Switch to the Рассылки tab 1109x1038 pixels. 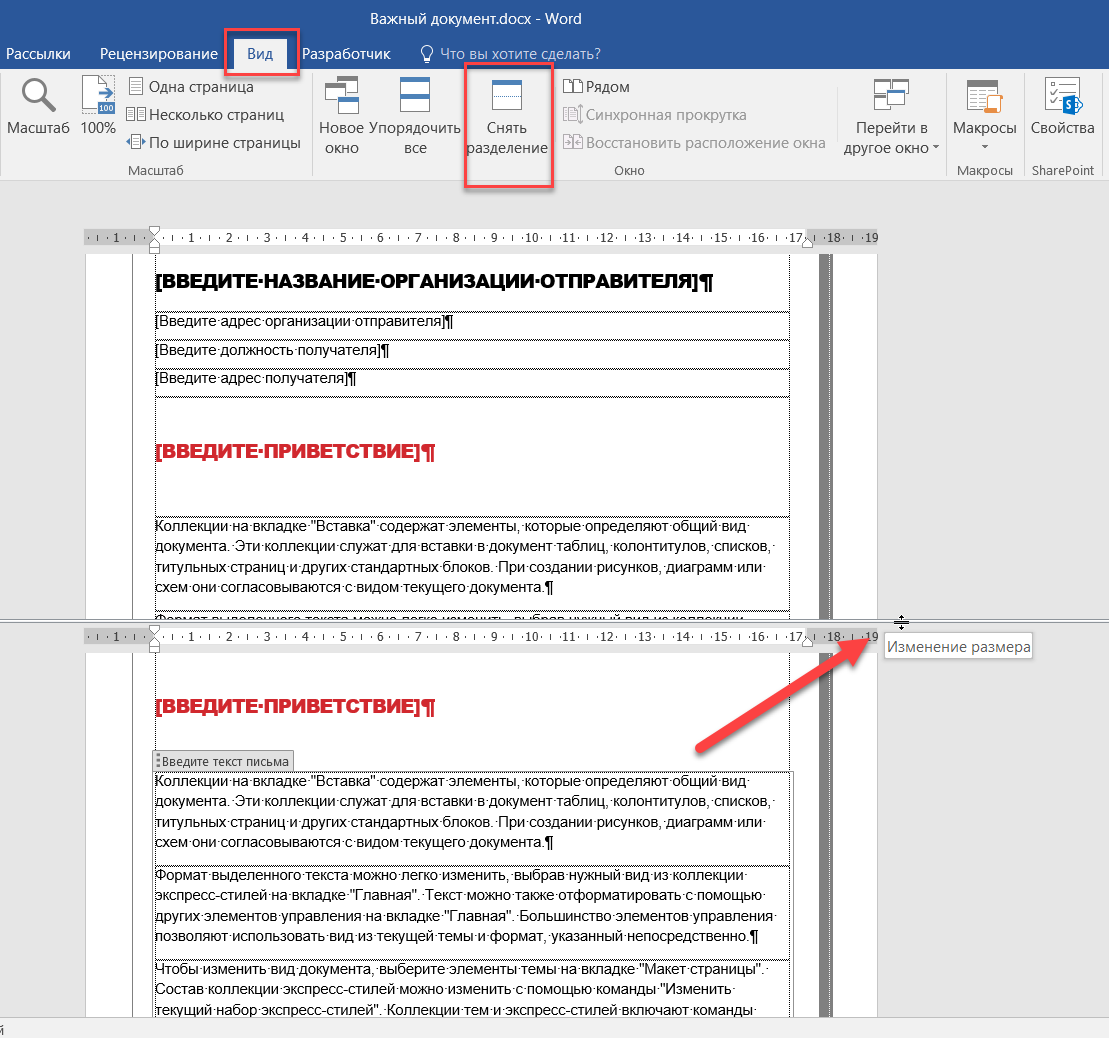tap(38, 54)
